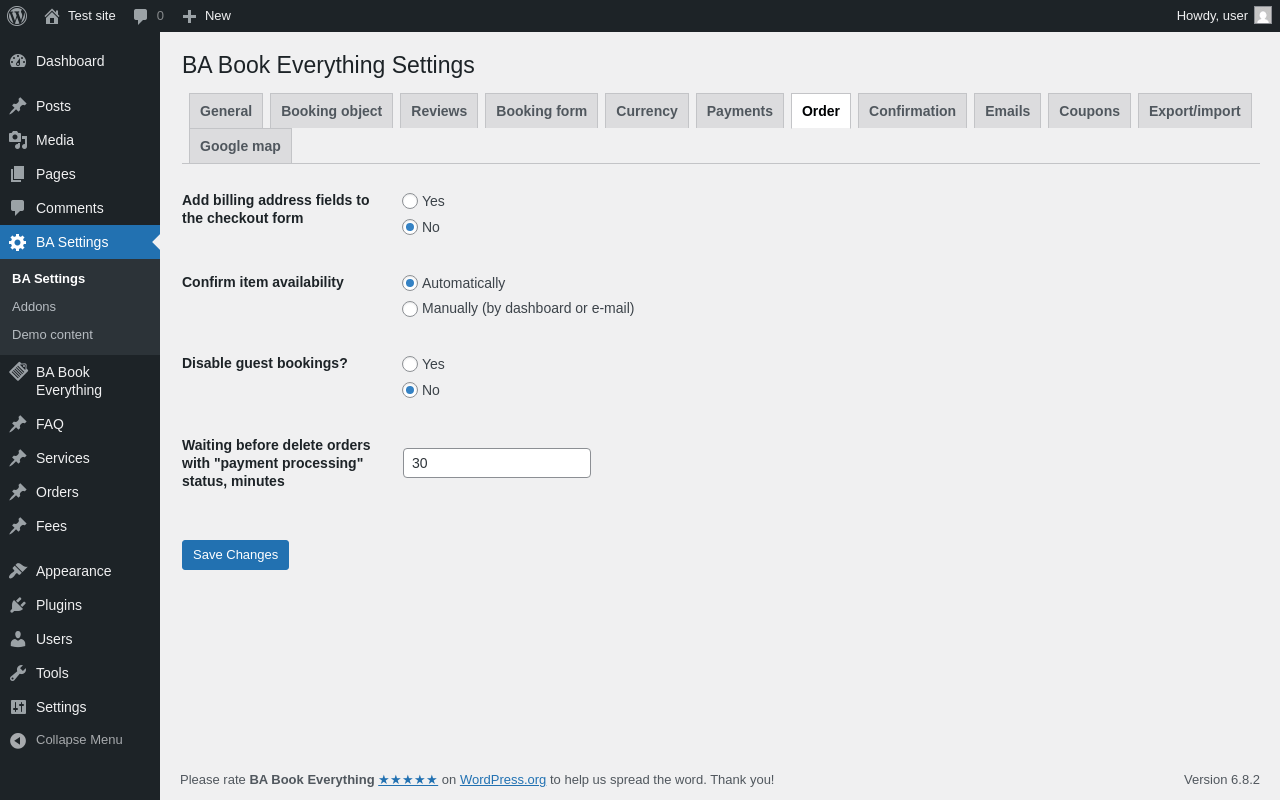Click the WordPress logo icon

[17, 16]
